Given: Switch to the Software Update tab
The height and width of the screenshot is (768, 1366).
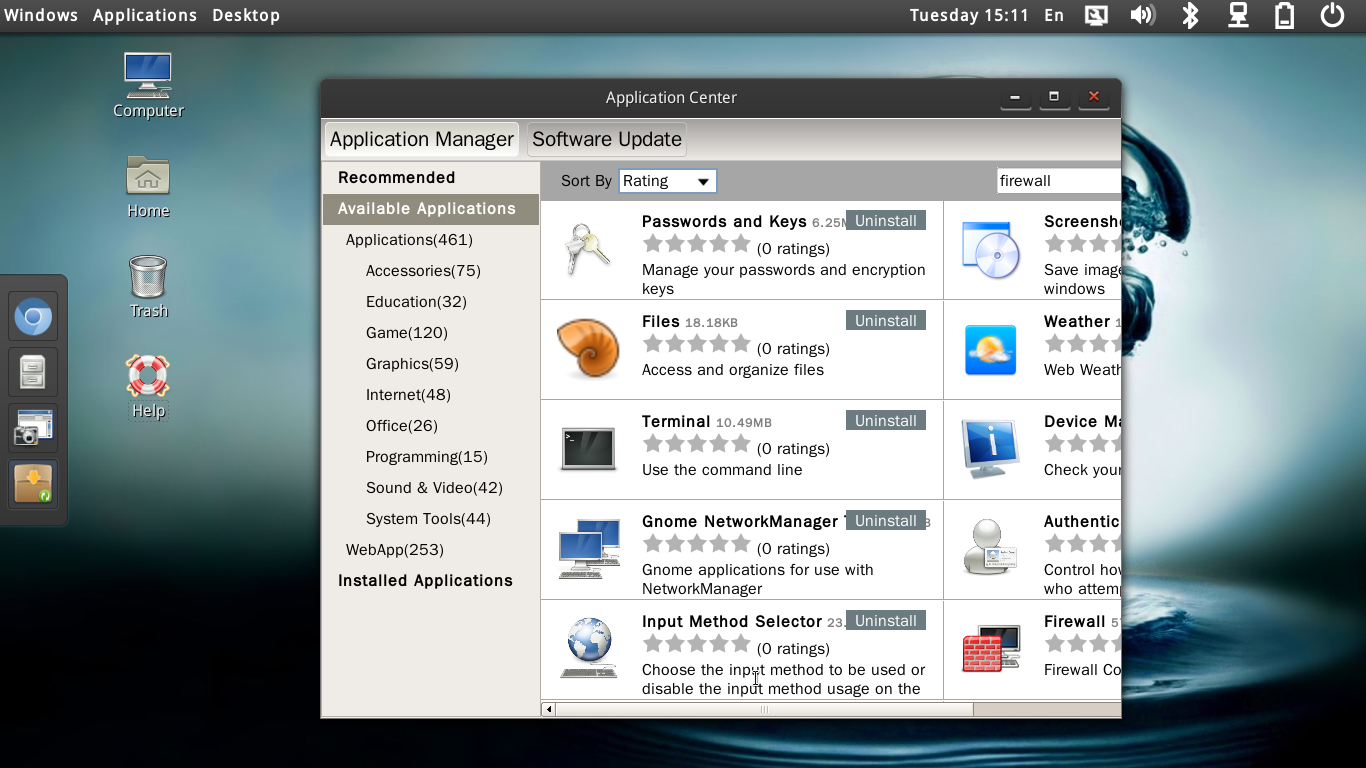Looking at the screenshot, I should tap(606, 139).
